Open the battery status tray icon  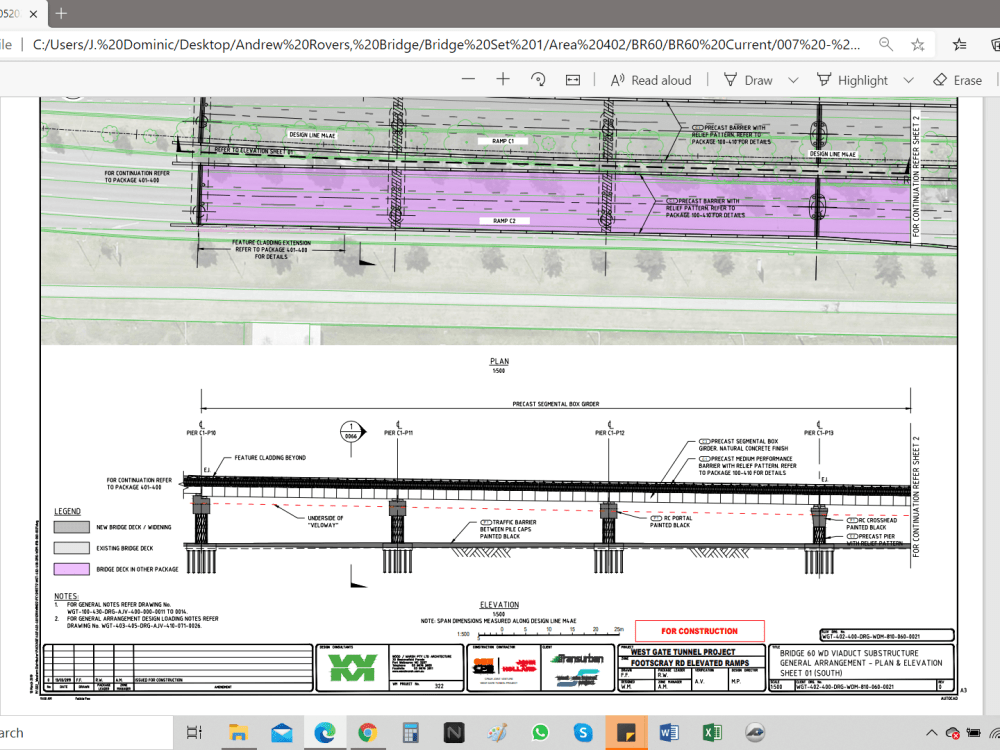coord(974,733)
